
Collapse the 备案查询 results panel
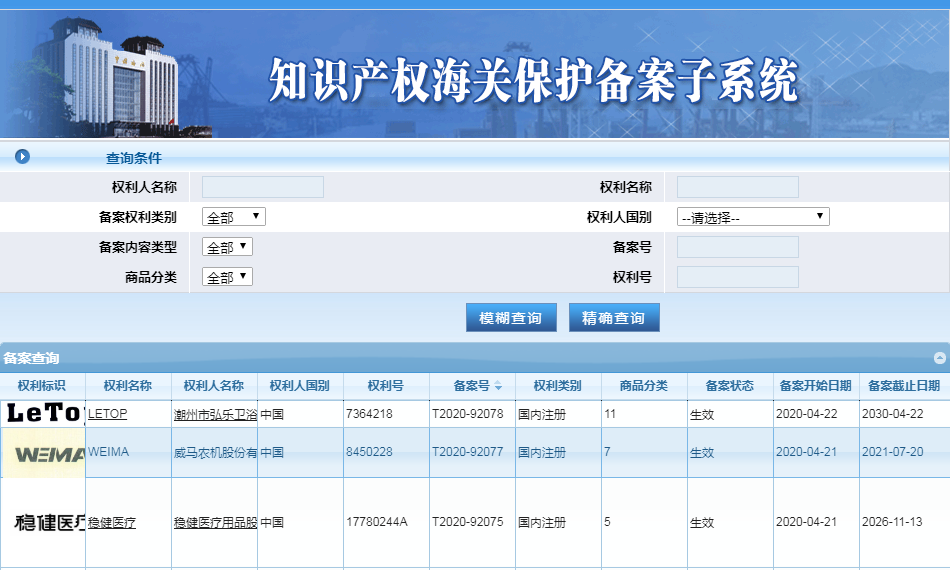pos(939,357)
